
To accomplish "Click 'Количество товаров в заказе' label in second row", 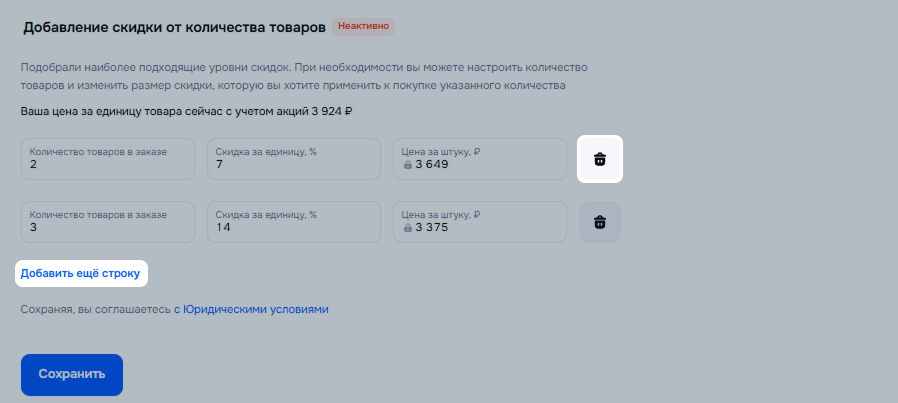I will [98, 215].
